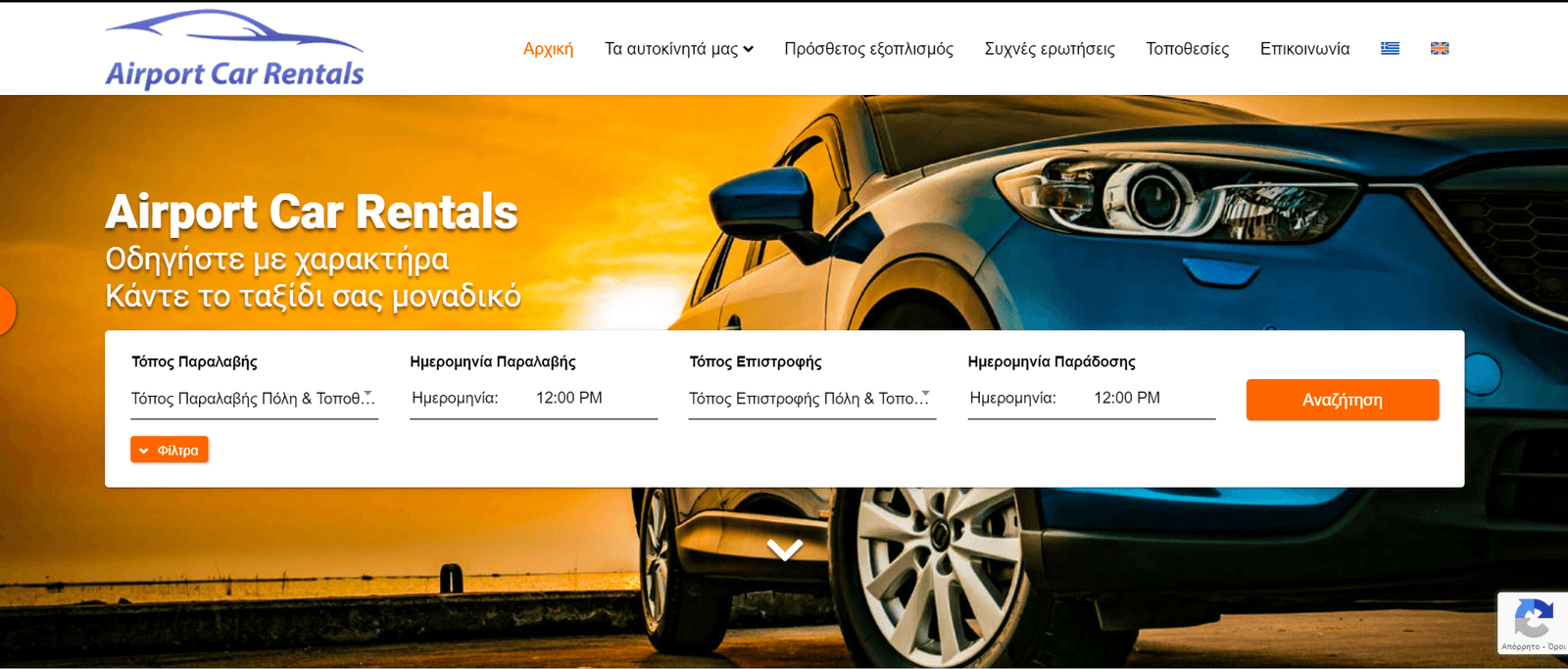Open the Τόπος Επιστροφής location dropdown
1568x669 pixels.
[811, 399]
